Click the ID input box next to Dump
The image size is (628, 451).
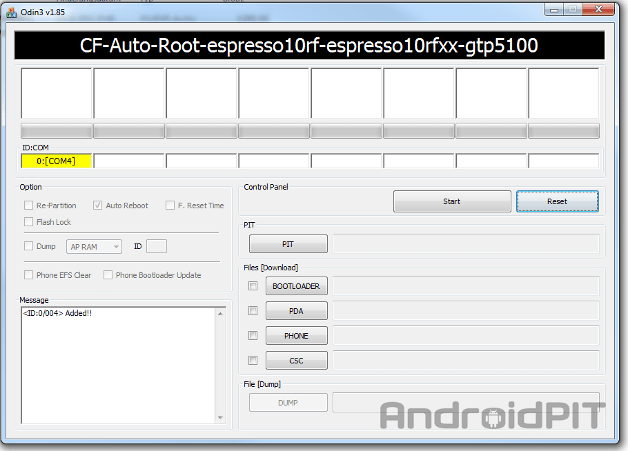156,246
